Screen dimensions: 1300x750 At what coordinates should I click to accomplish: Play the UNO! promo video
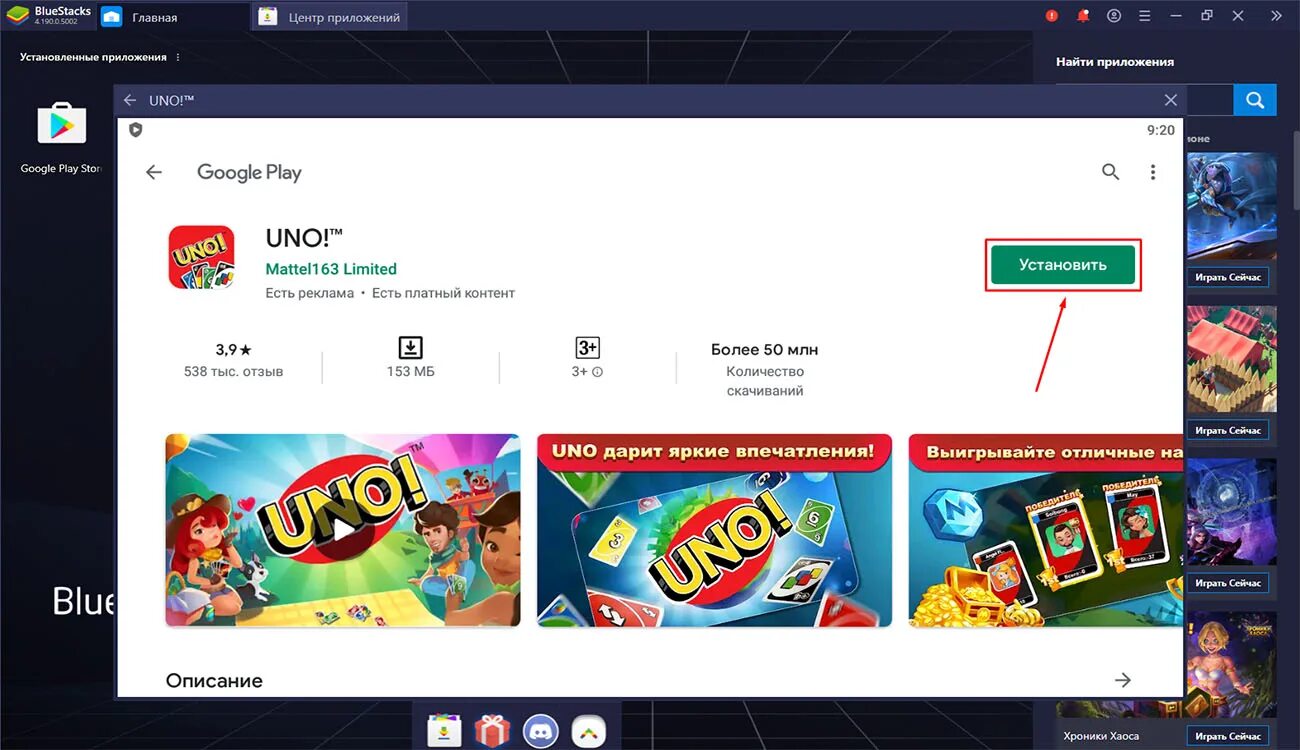point(343,530)
